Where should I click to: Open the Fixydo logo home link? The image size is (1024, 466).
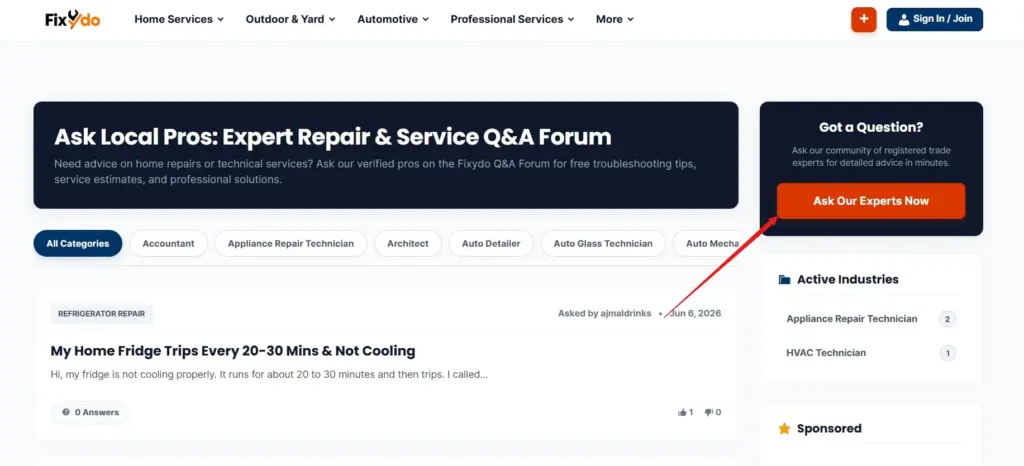(x=72, y=20)
